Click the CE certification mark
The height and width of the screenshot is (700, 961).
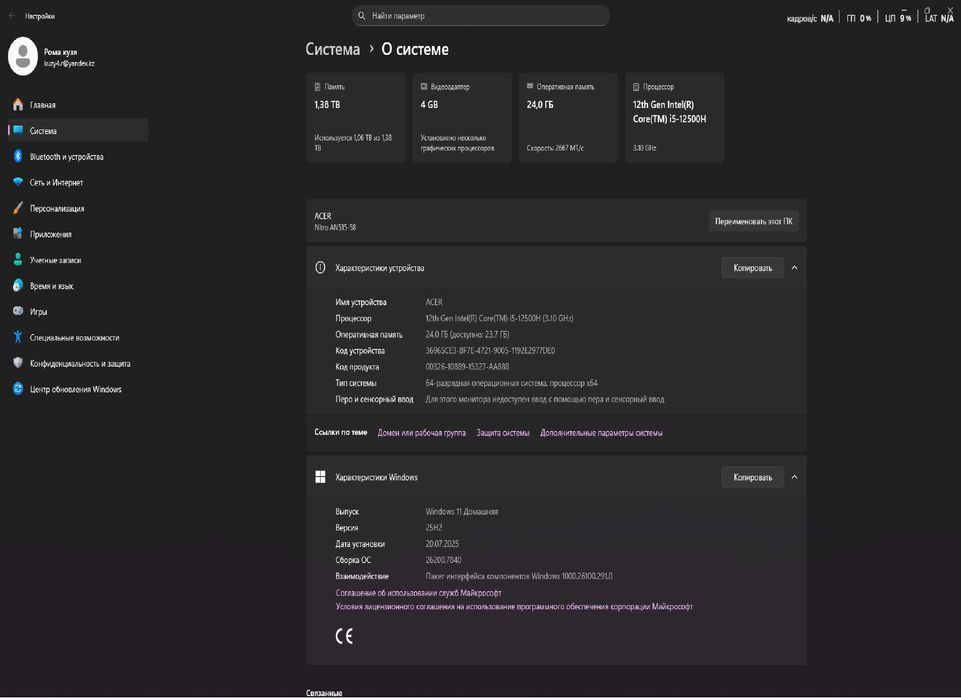tap(344, 636)
